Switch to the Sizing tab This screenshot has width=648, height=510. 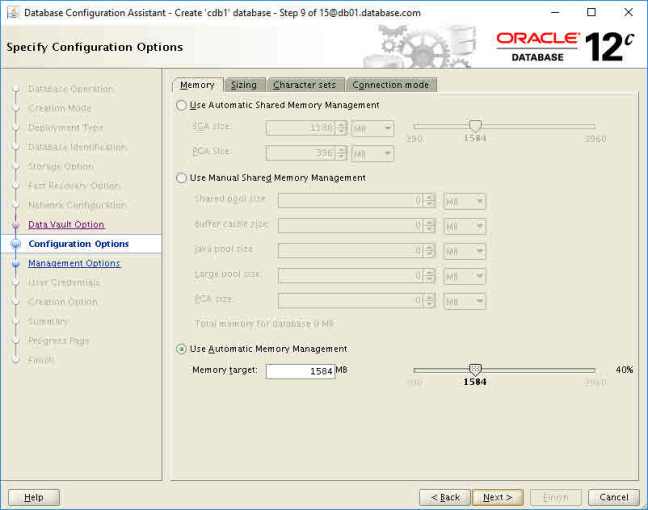click(x=243, y=85)
